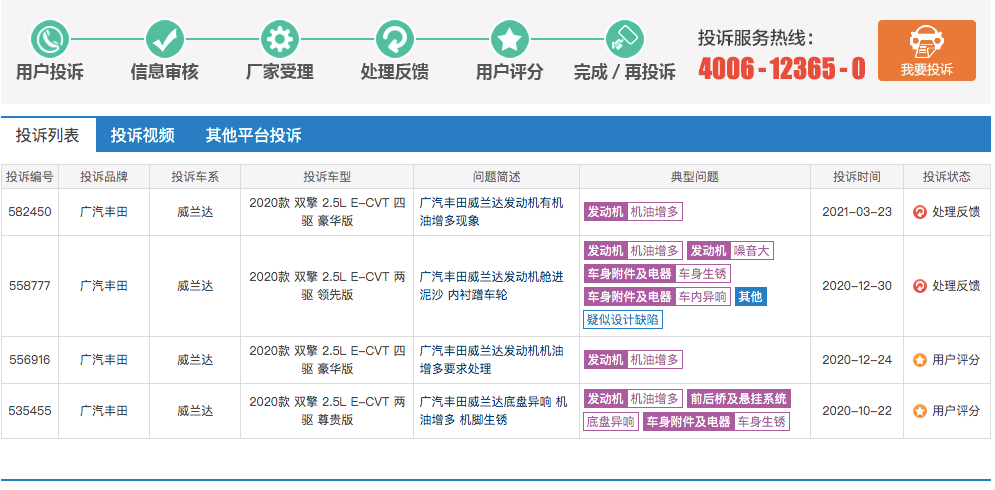The image size is (995, 490).
Task: Click the 投诉车系 column header
Action: pos(195,177)
